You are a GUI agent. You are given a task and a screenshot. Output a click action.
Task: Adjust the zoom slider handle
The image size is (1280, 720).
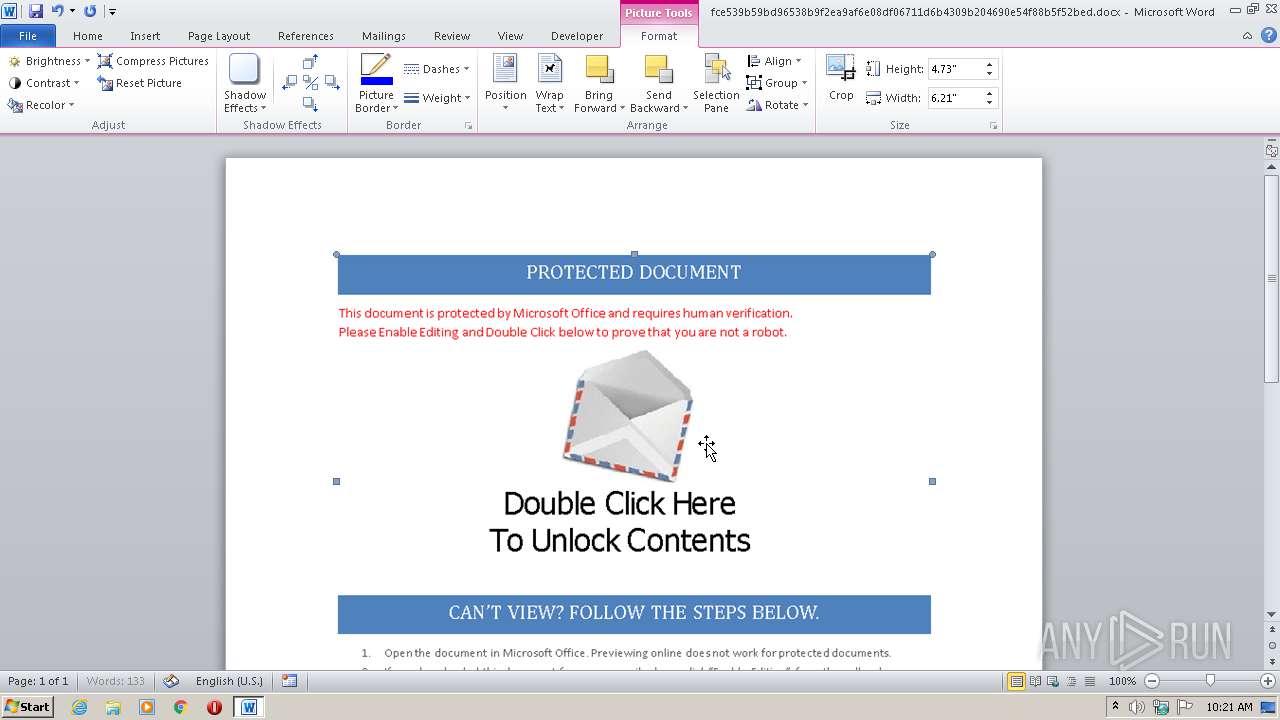1210,681
